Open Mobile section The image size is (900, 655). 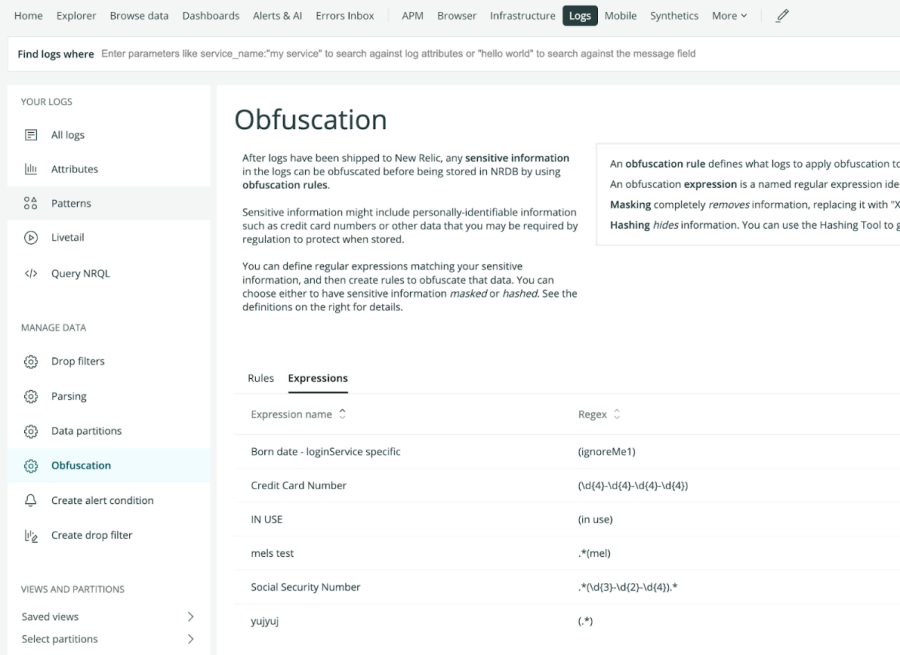click(x=620, y=15)
